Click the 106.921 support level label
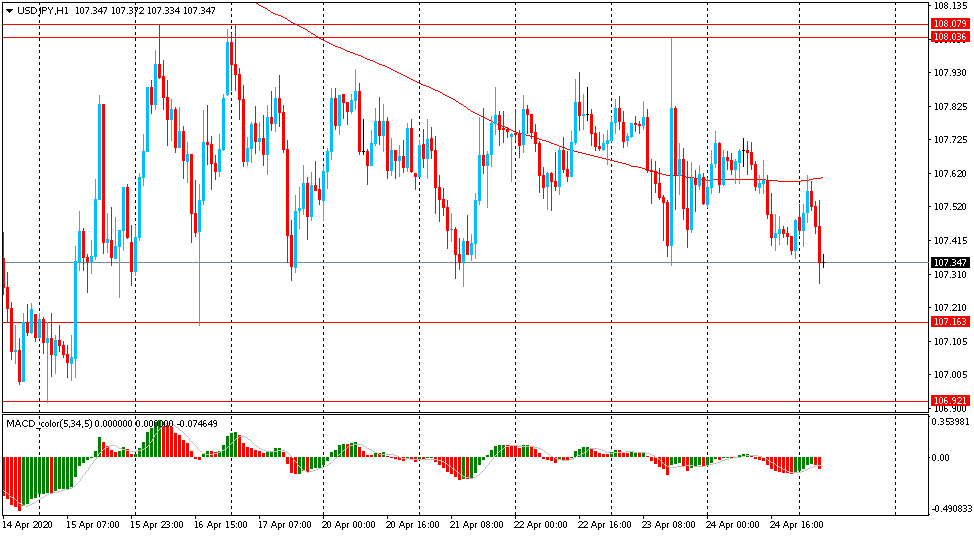 coord(950,401)
